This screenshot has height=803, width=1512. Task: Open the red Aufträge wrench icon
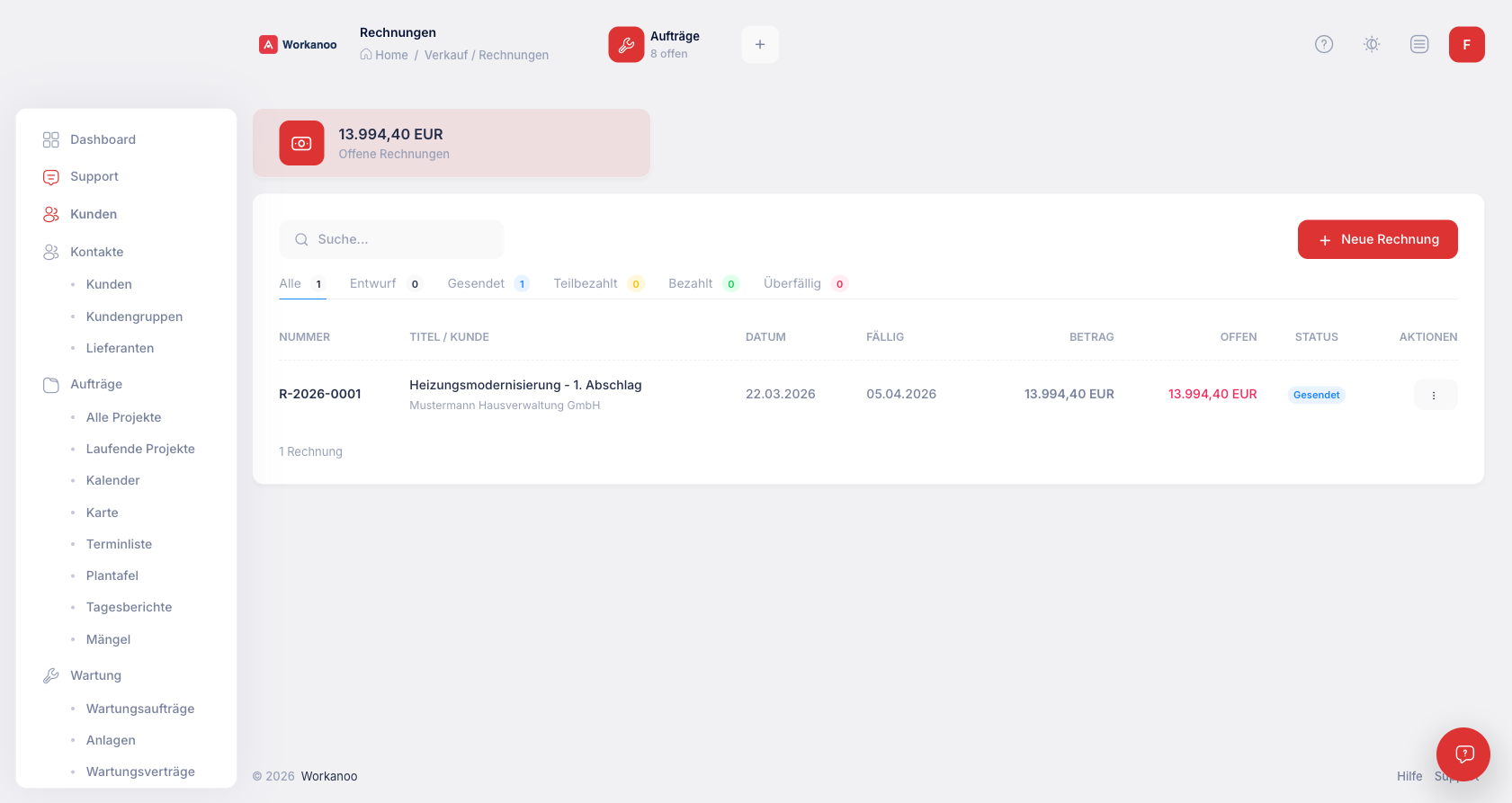[x=626, y=44]
